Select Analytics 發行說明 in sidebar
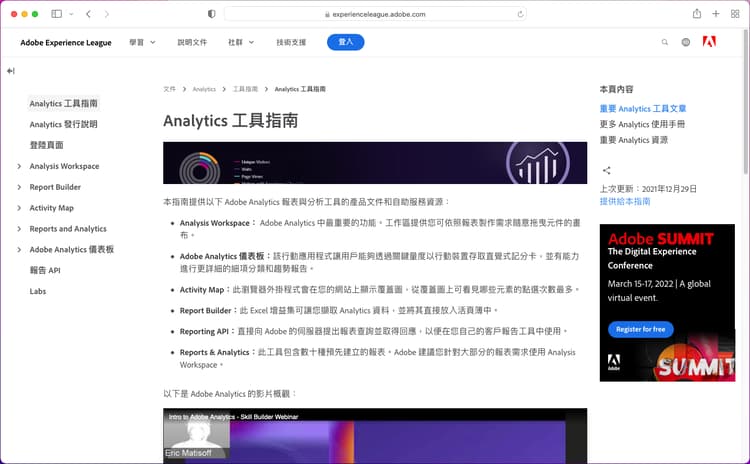750x464 pixels. point(64,124)
